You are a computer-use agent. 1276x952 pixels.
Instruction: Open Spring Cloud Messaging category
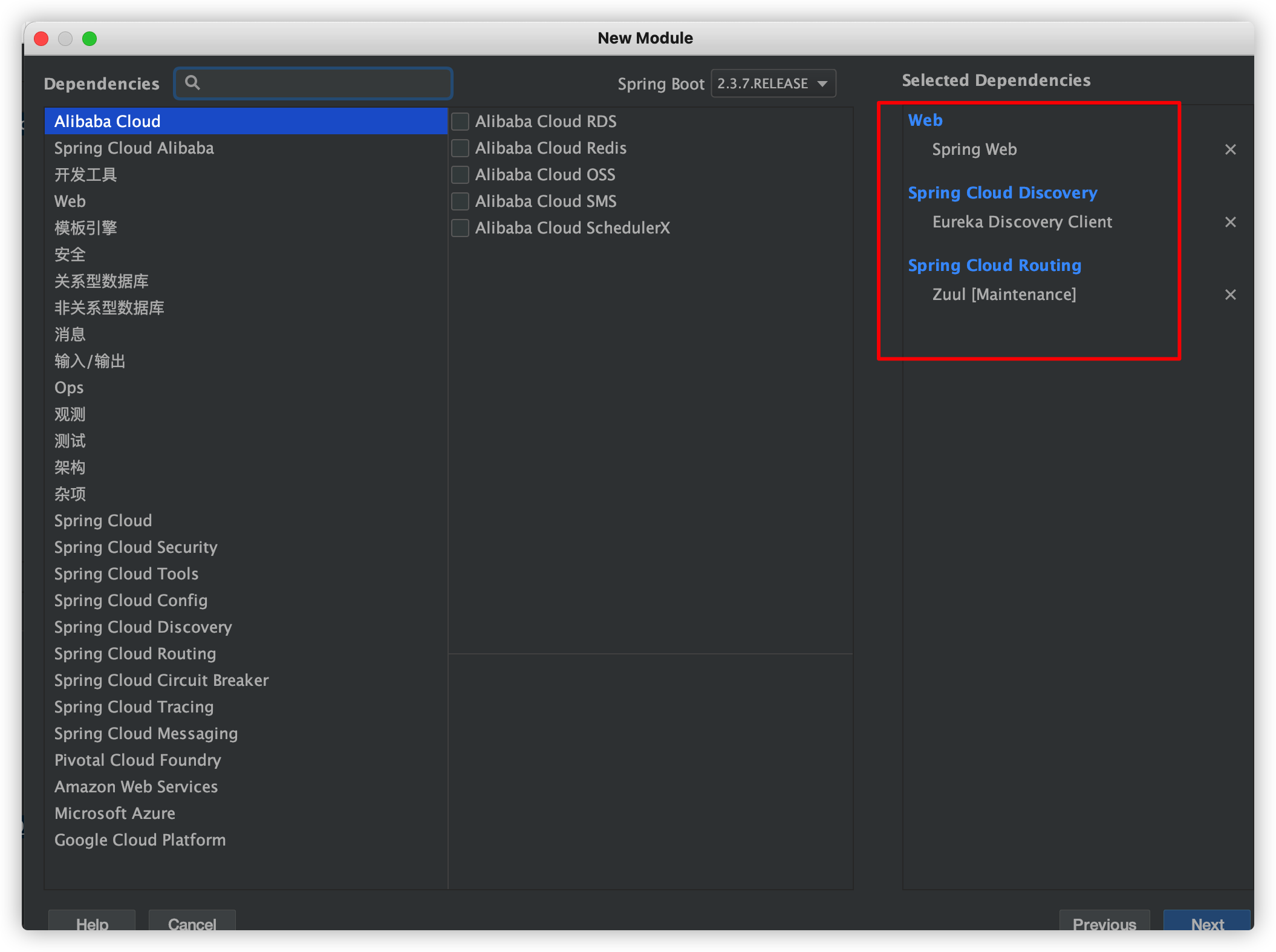coord(246,734)
